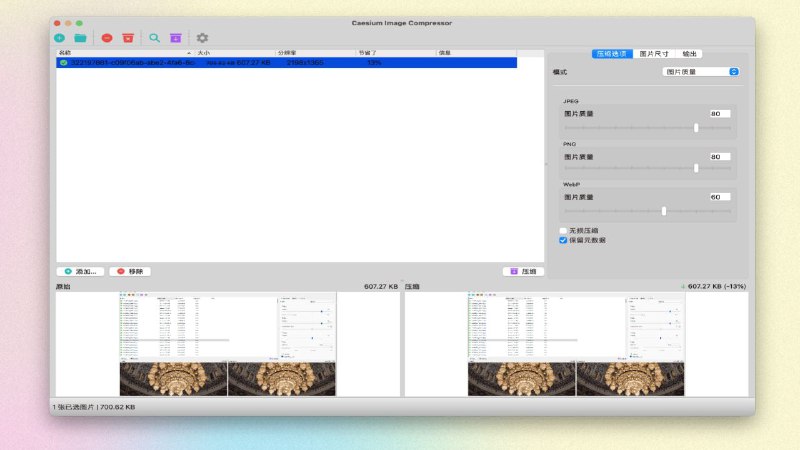Start compression with the purple toolbar icon
This screenshot has width=800, height=450.
[176, 38]
